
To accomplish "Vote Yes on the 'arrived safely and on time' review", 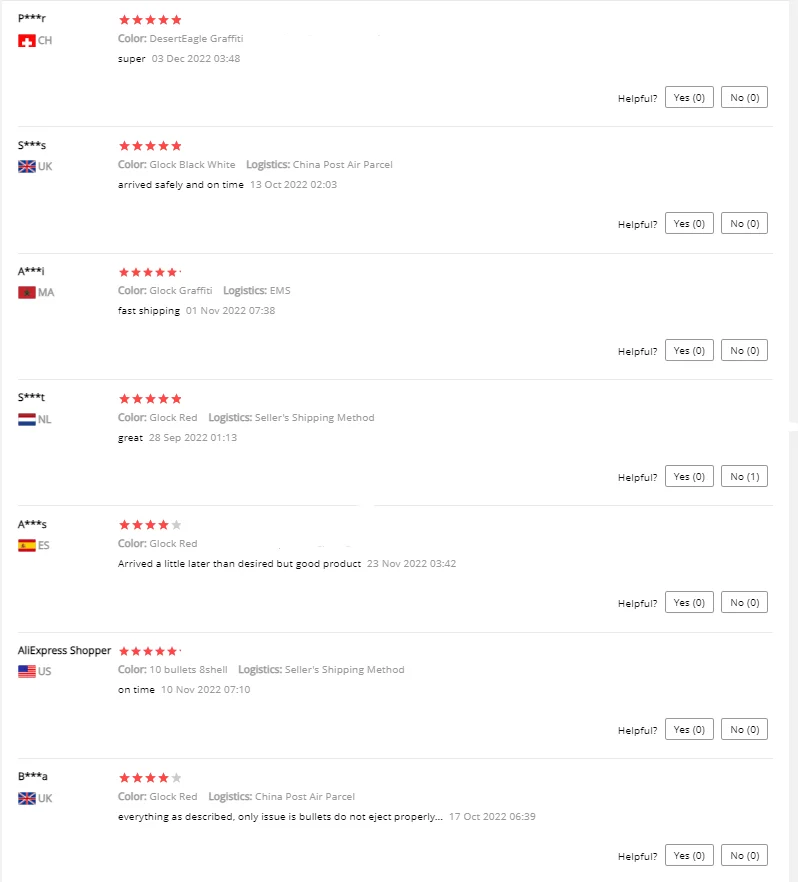I will (689, 224).
